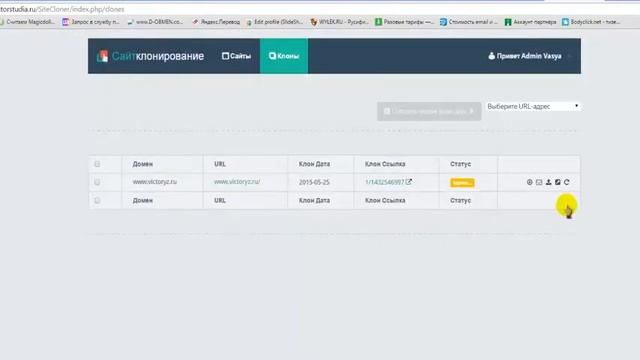Open the Запрос в службу bookmark
Image resolution: width=640 pixels, height=360 pixels.
point(91,22)
